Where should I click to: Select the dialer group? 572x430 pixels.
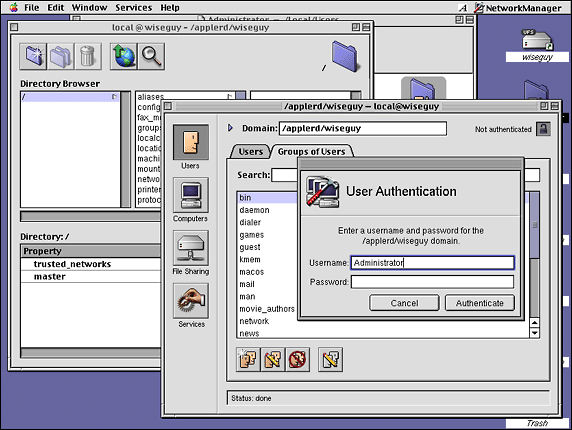pos(267,222)
